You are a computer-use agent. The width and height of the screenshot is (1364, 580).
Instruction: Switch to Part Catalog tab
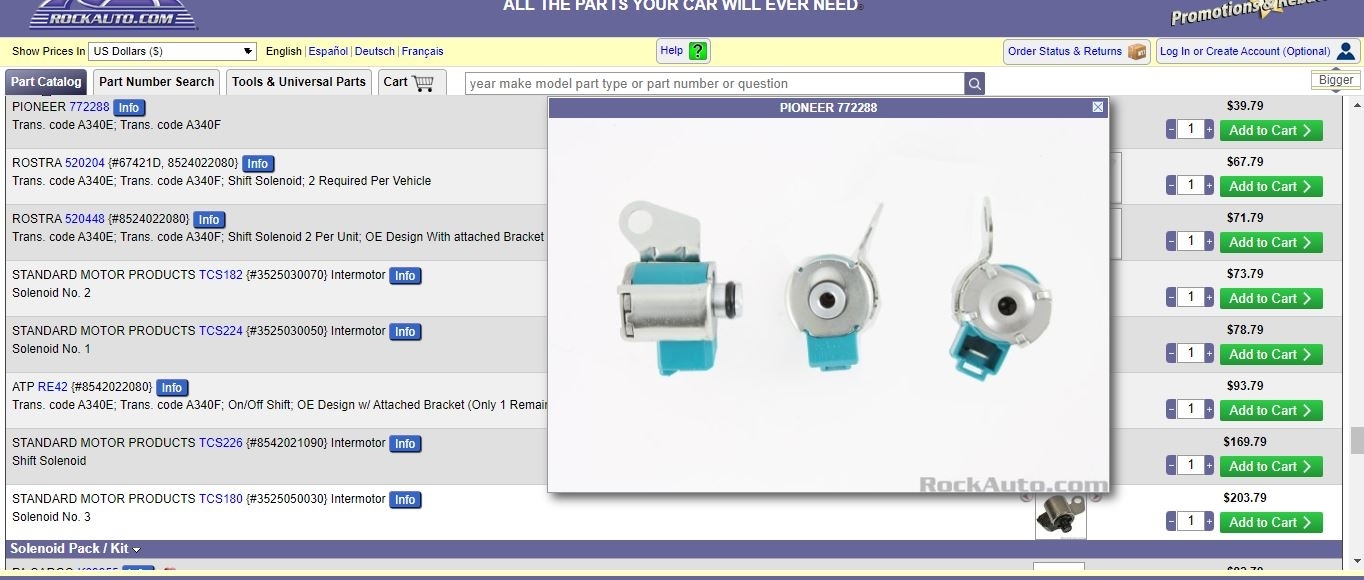pyautogui.click(x=46, y=82)
